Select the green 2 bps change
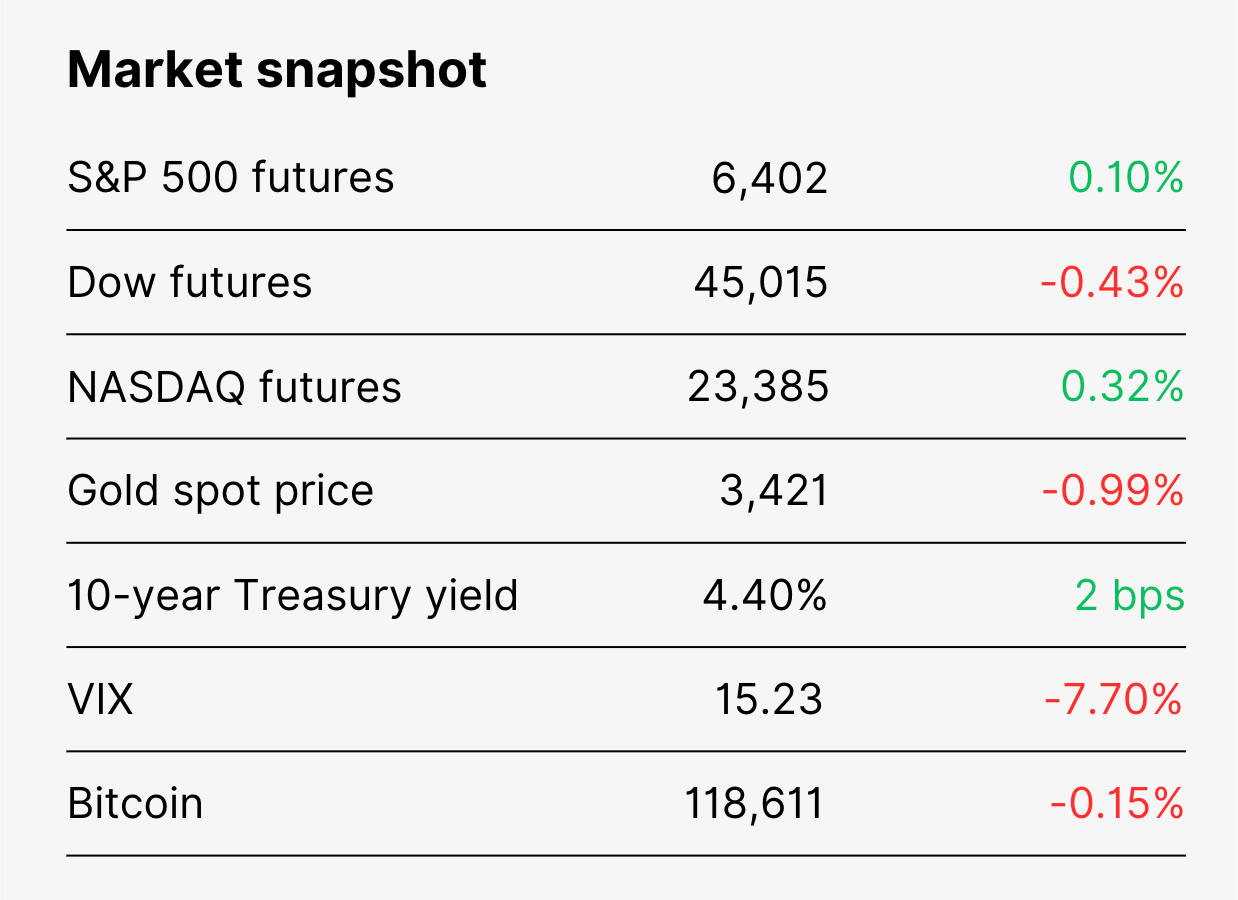Screen dimensions: 1238x900 pos(1130,596)
